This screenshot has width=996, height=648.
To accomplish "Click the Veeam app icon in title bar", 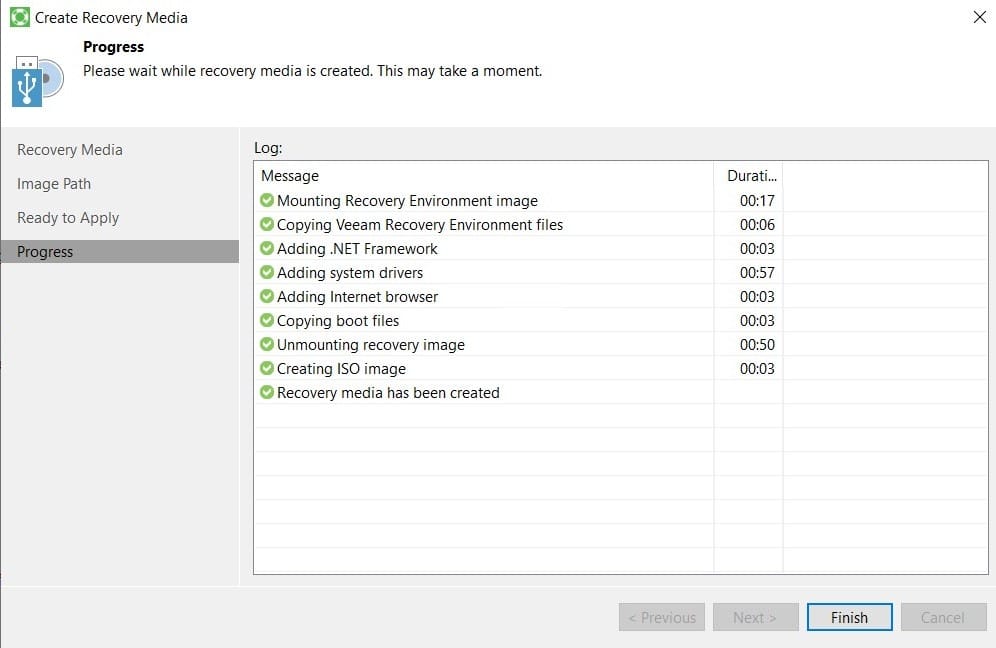I will 20,17.
